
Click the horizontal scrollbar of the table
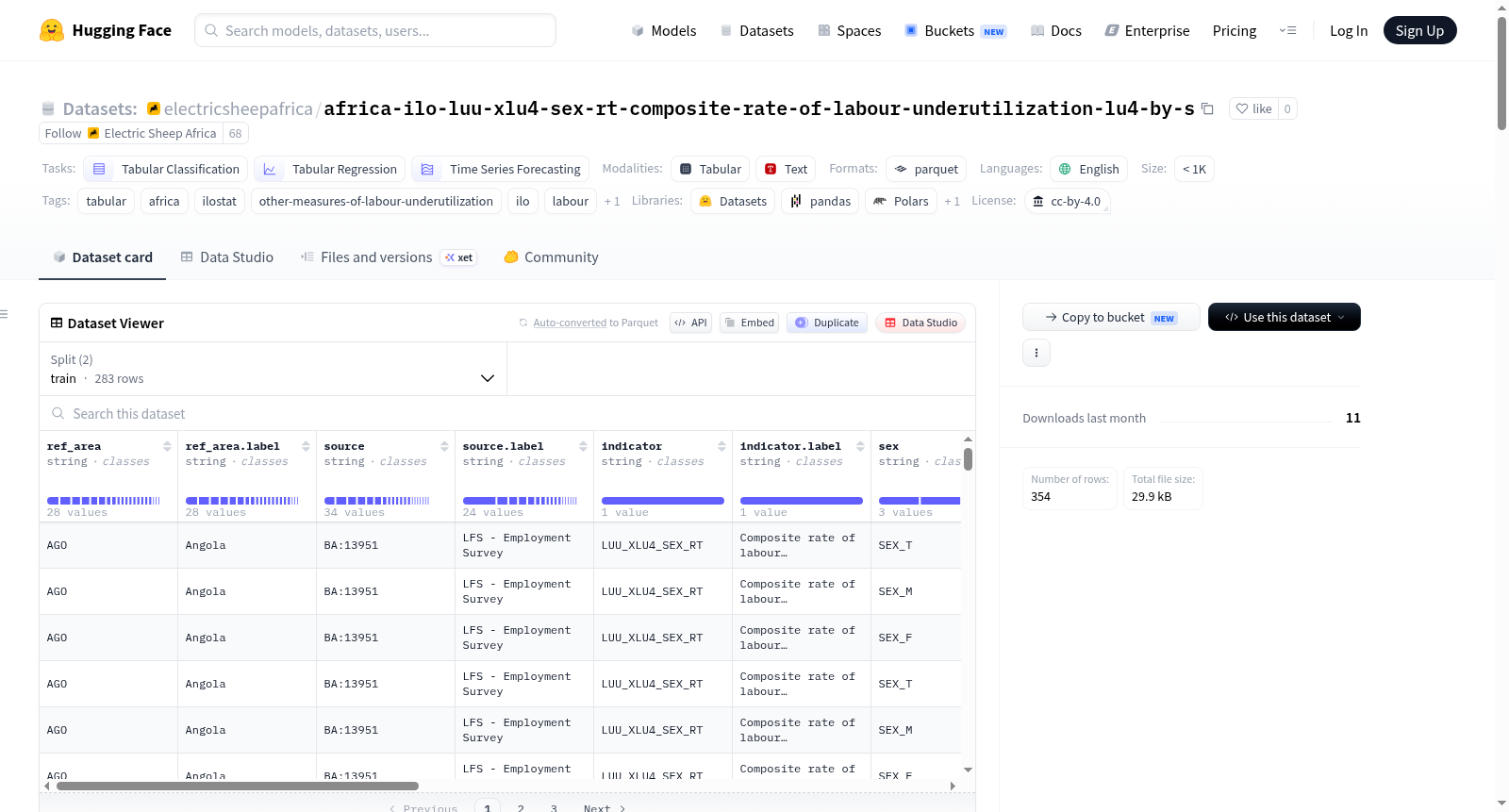238,786
